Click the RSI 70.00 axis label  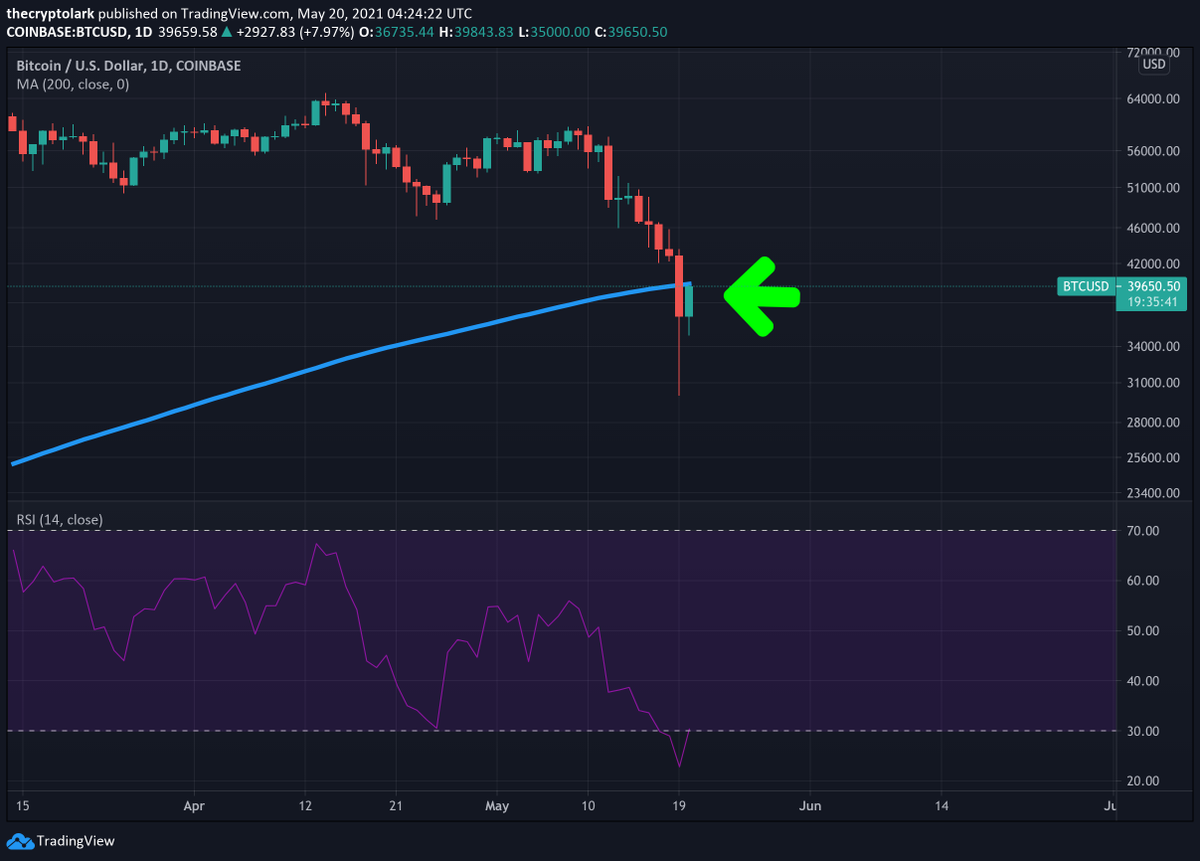(x=1141, y=531)
